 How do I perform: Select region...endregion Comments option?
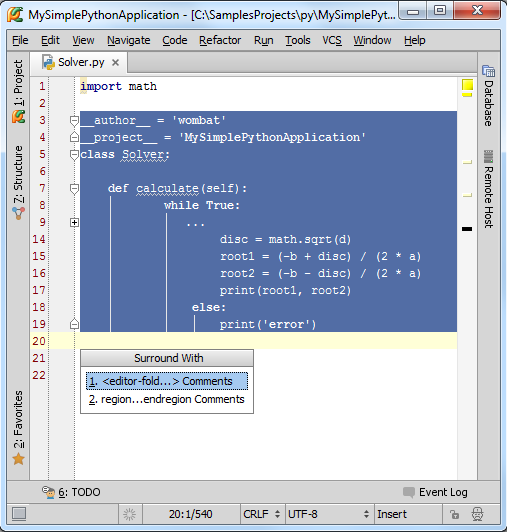[x=167, y=399]
